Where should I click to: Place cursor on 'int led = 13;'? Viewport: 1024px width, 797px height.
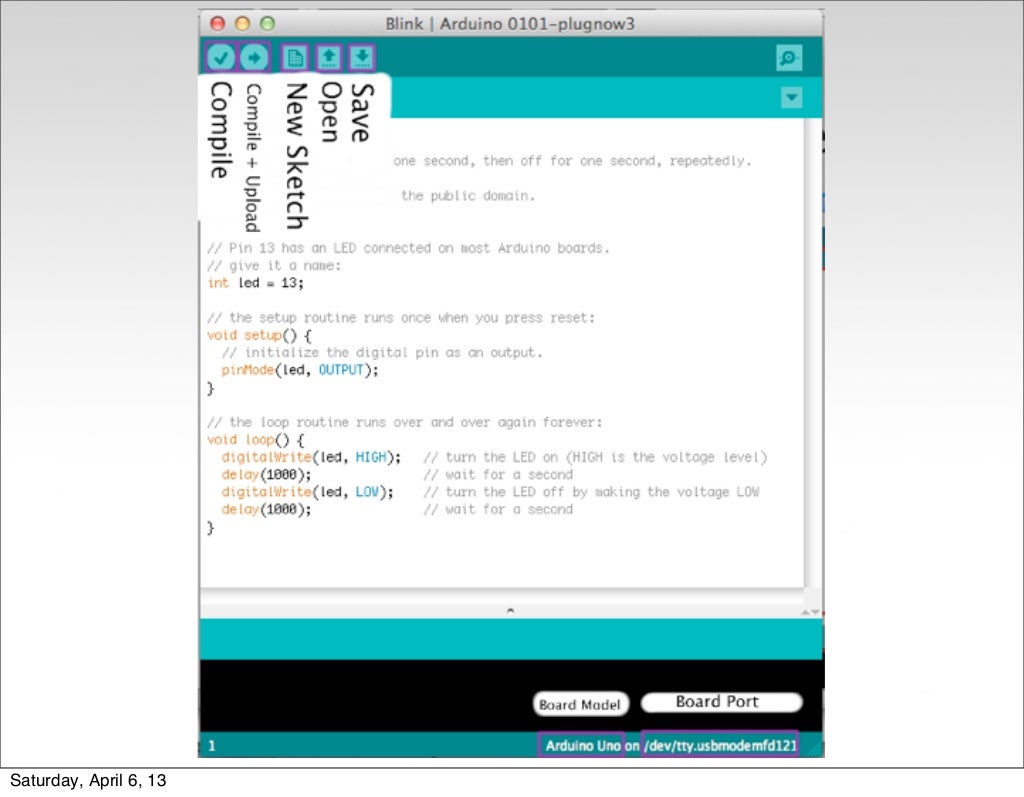pyautogui.click(x=255, y=283)
